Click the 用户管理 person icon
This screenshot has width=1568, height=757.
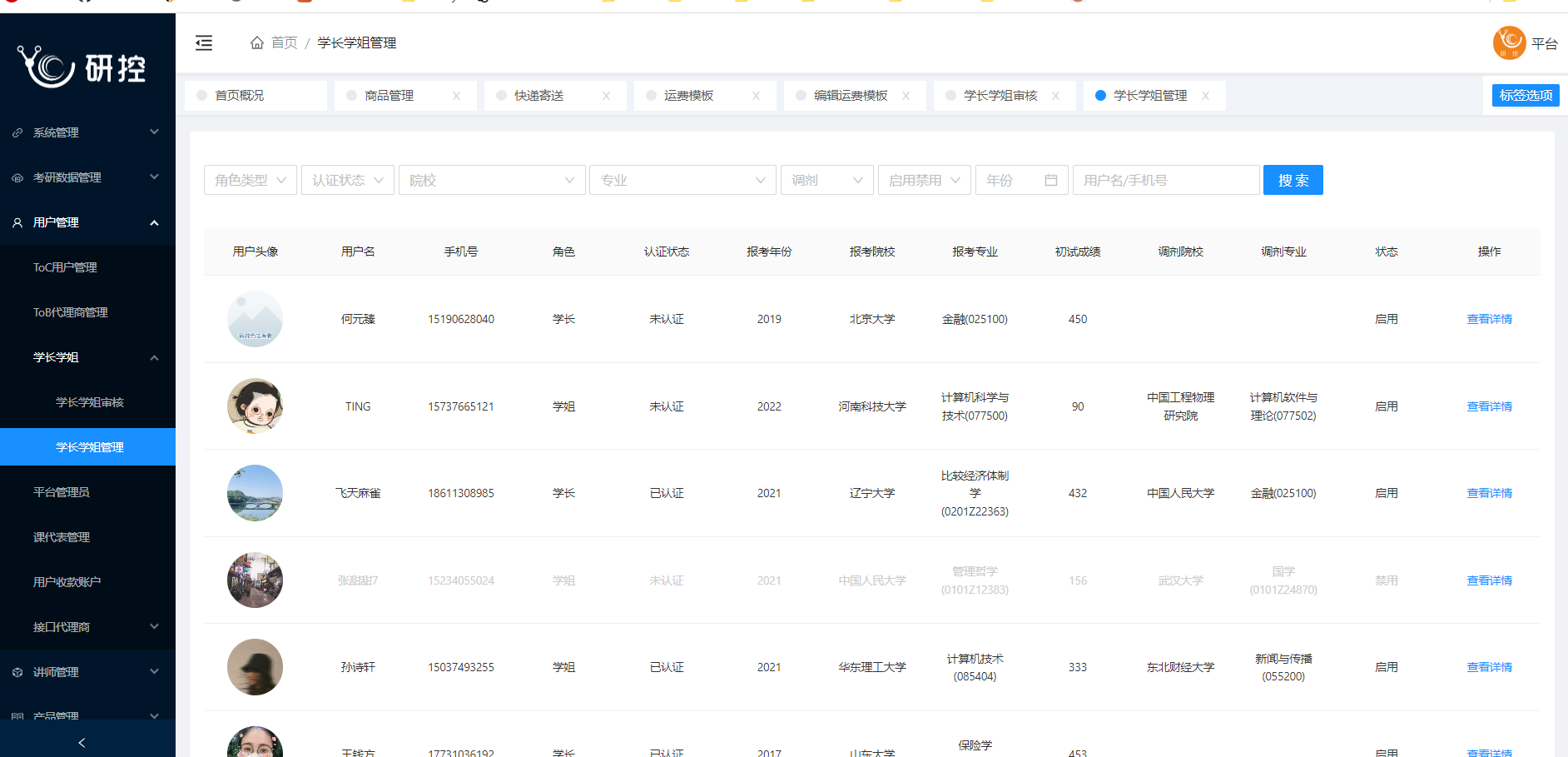(17, 222)
